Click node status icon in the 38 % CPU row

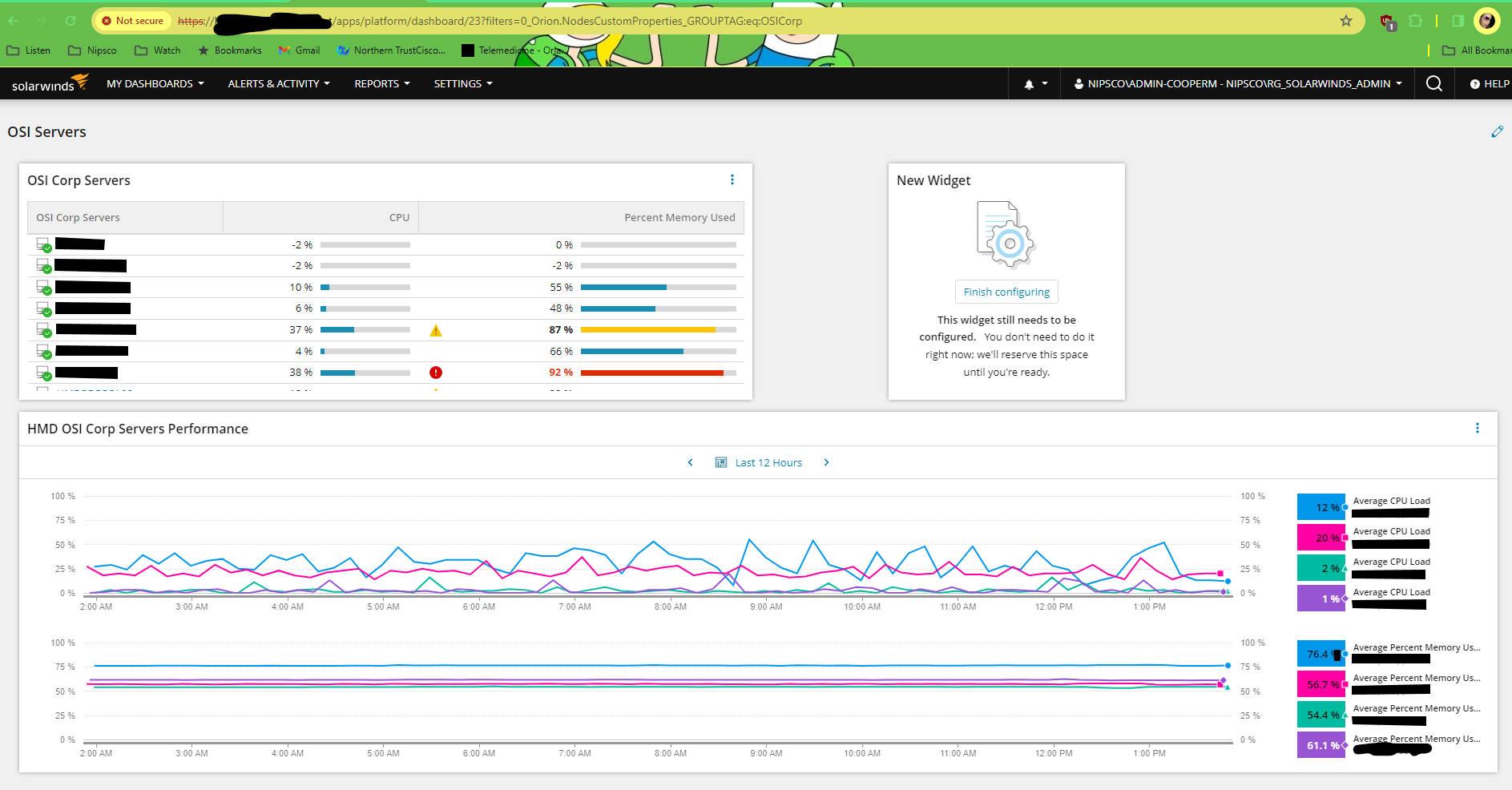point(44,373)
